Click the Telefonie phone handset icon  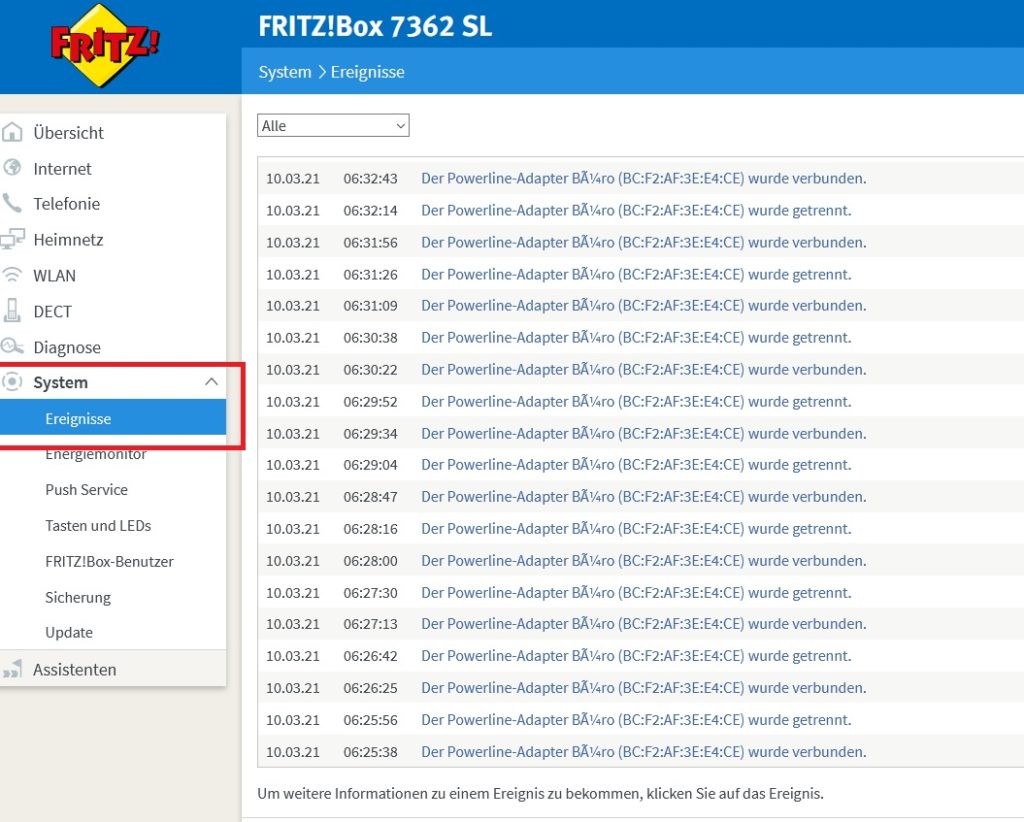click(12, 203)
